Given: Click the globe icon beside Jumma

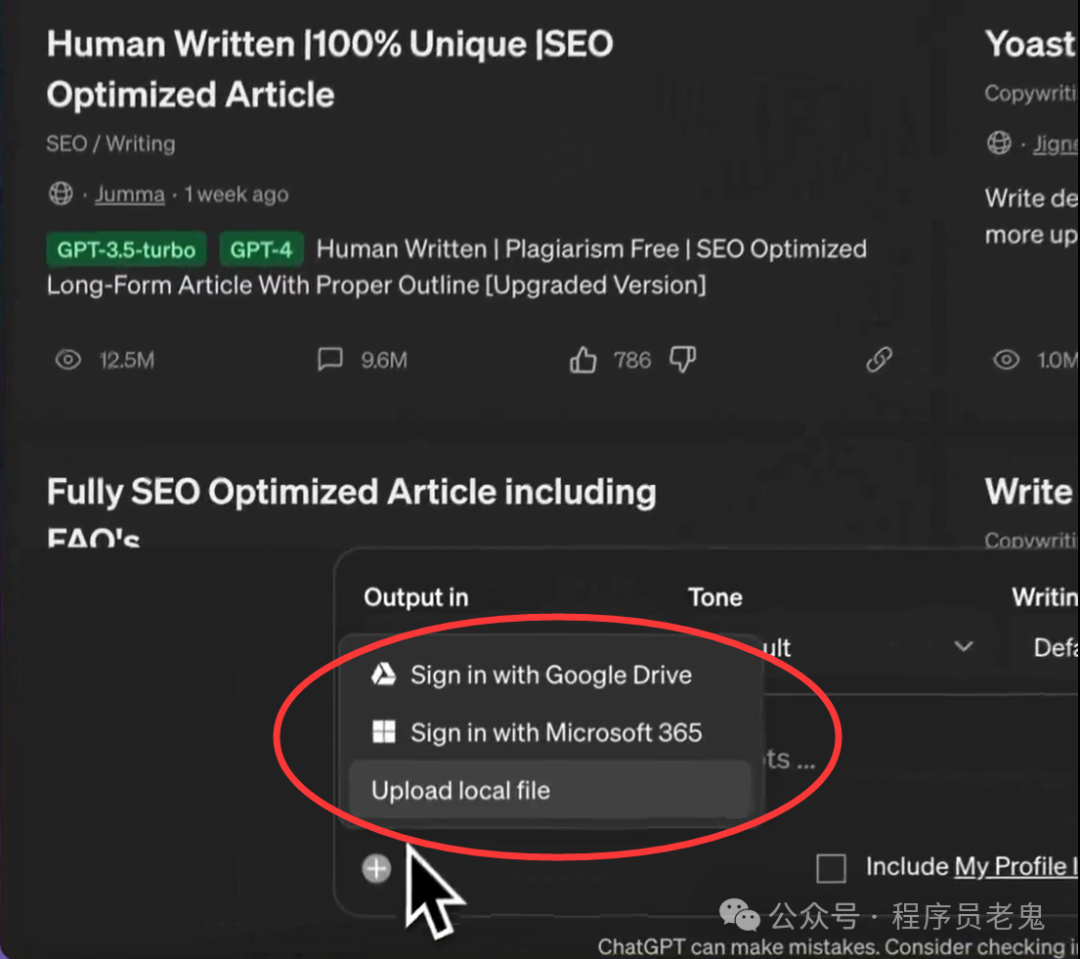Looking at the screenshot, I should [x=61, y=194].
